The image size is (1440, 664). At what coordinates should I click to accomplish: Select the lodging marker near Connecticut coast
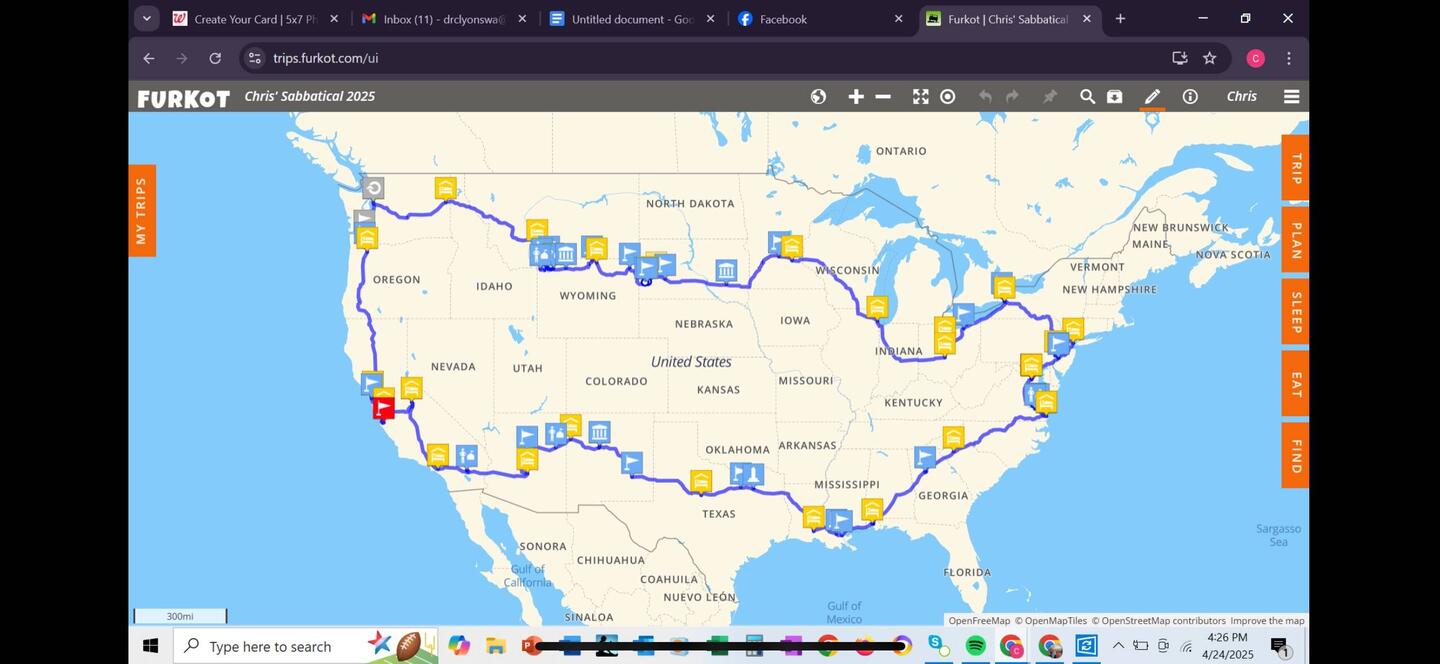[x=1073, y=328]
